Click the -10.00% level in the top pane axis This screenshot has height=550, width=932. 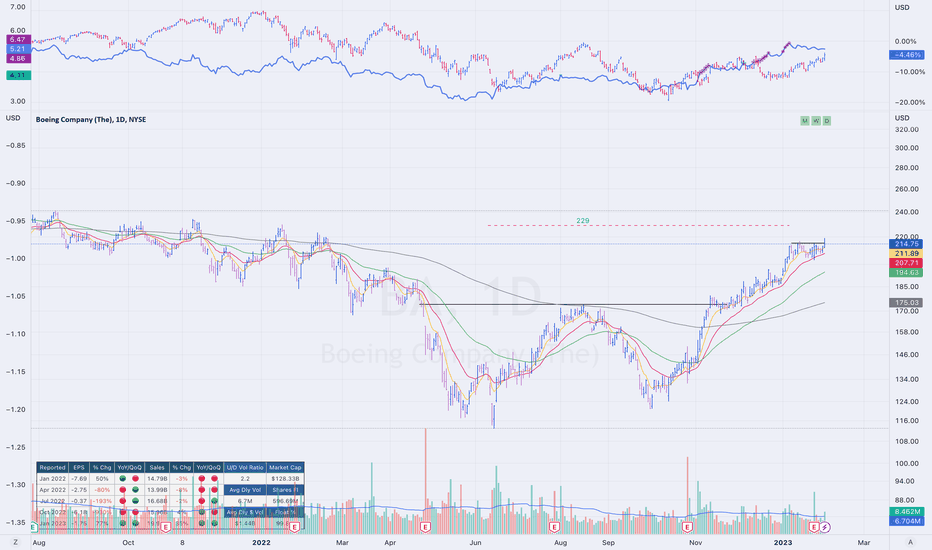point(910,72)
